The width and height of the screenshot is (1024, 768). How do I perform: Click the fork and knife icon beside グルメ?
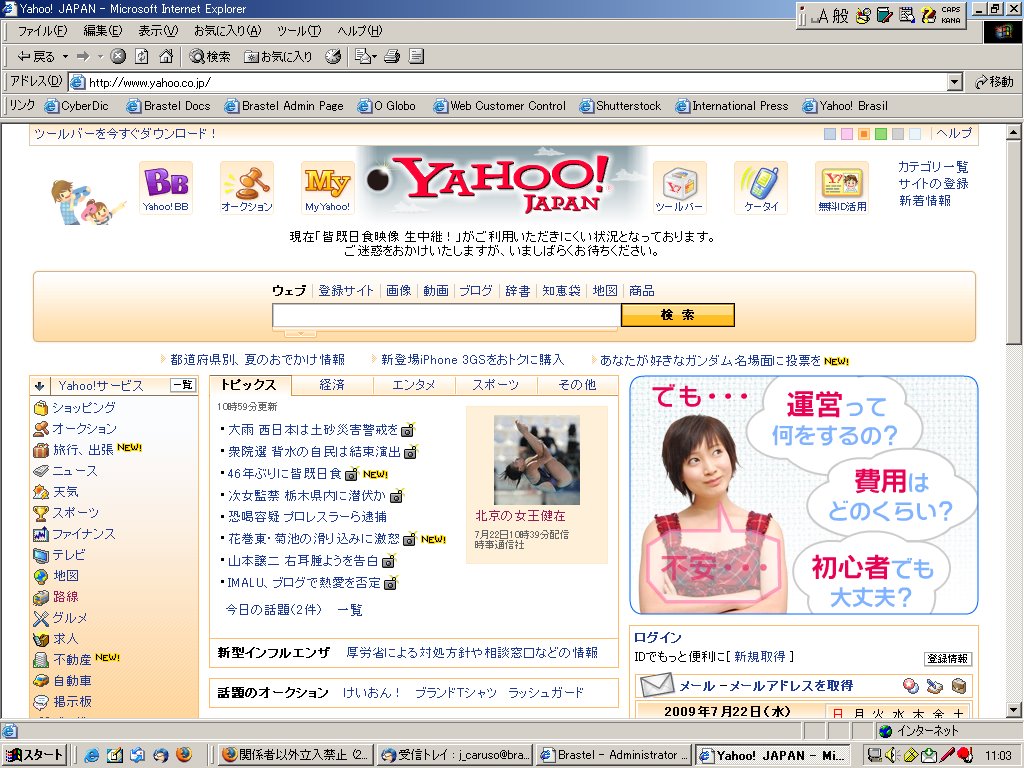coord(40,618)
